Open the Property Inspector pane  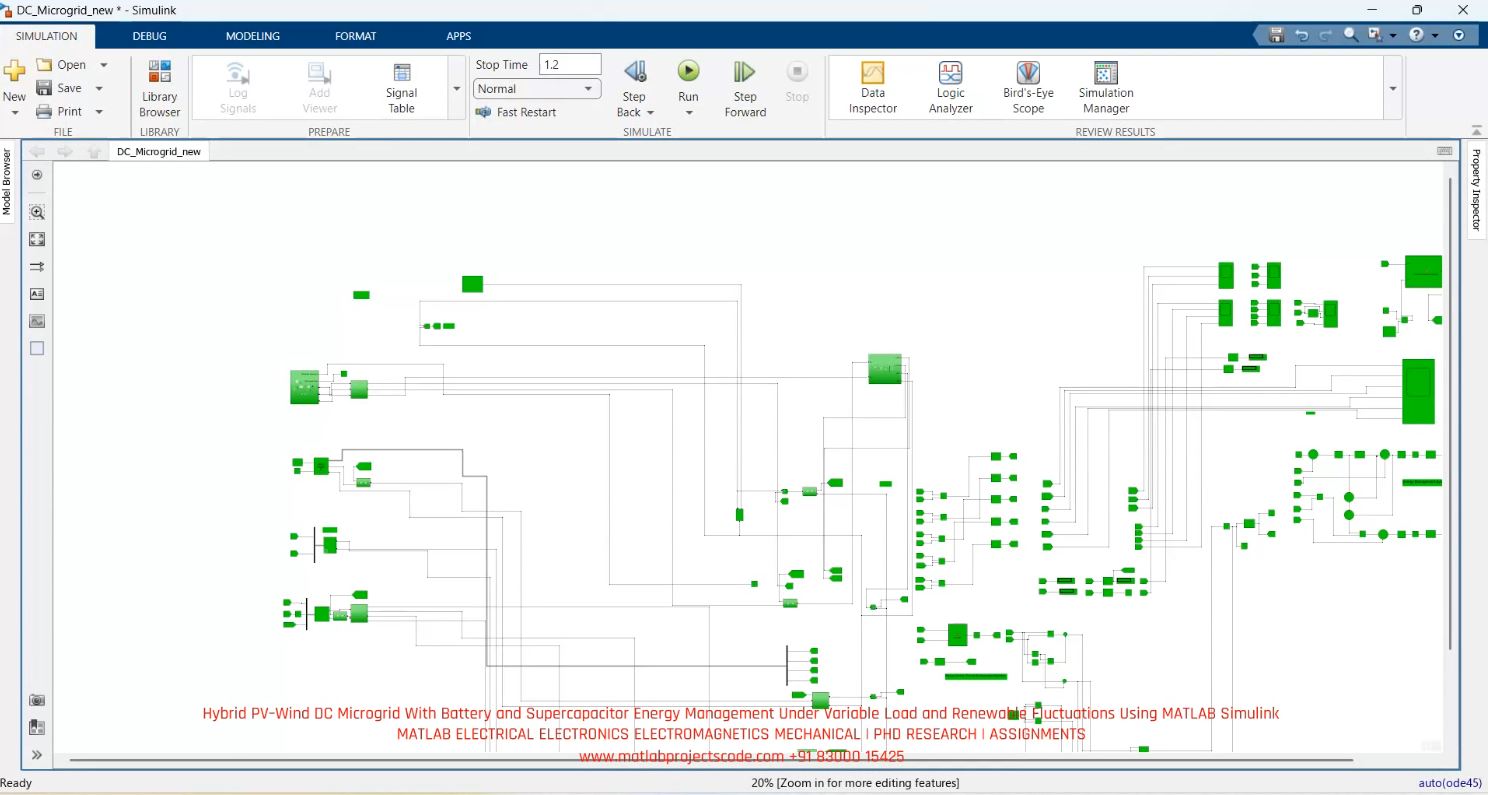coord(1476,185)
